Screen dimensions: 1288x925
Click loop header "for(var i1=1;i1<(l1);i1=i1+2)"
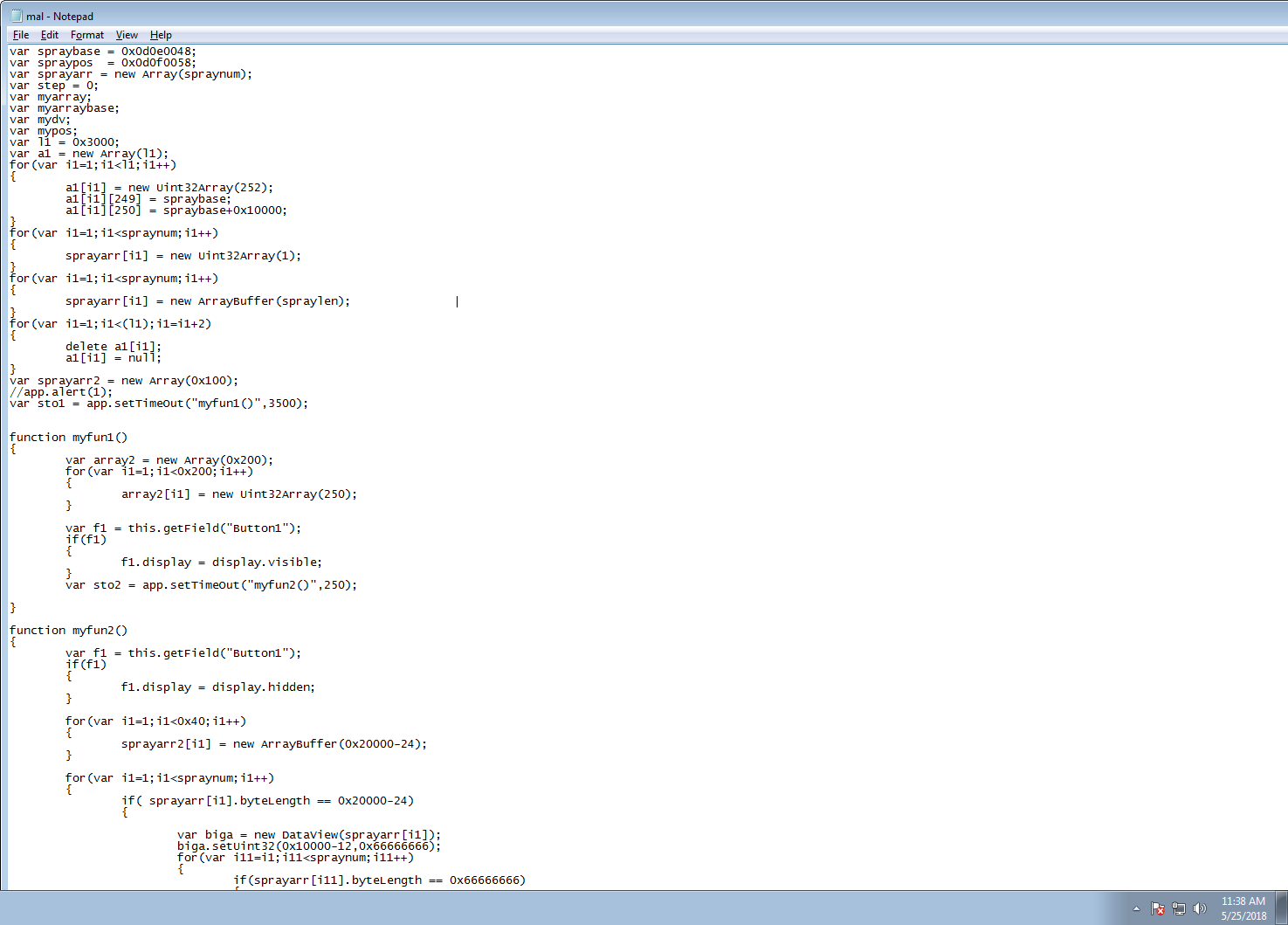(x=110, y=324)
